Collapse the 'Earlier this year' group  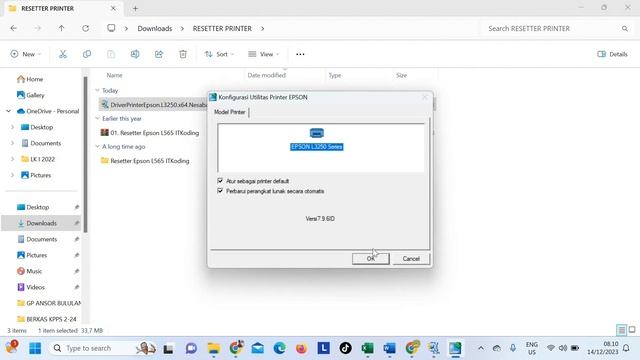pyautogui.click(x=98, y=118)
